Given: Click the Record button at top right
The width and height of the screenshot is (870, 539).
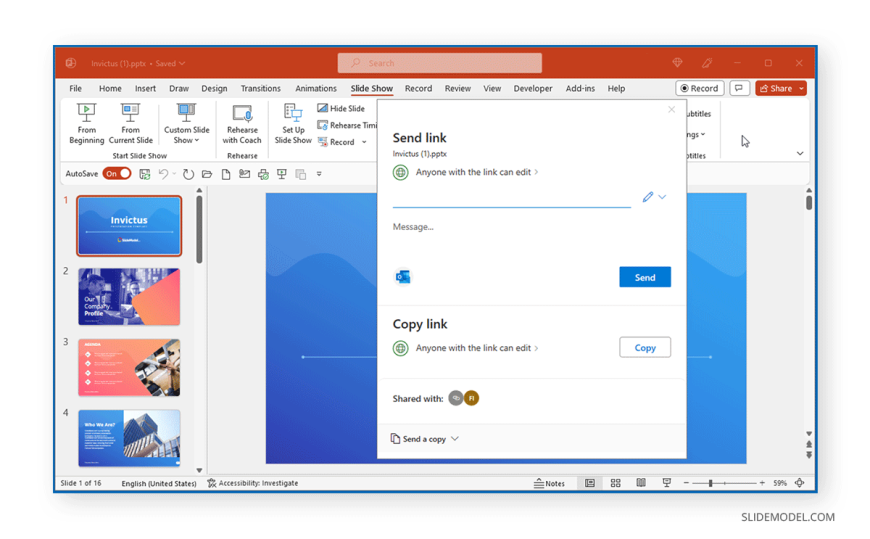Looking at the screenshot, I should point(700,88).
